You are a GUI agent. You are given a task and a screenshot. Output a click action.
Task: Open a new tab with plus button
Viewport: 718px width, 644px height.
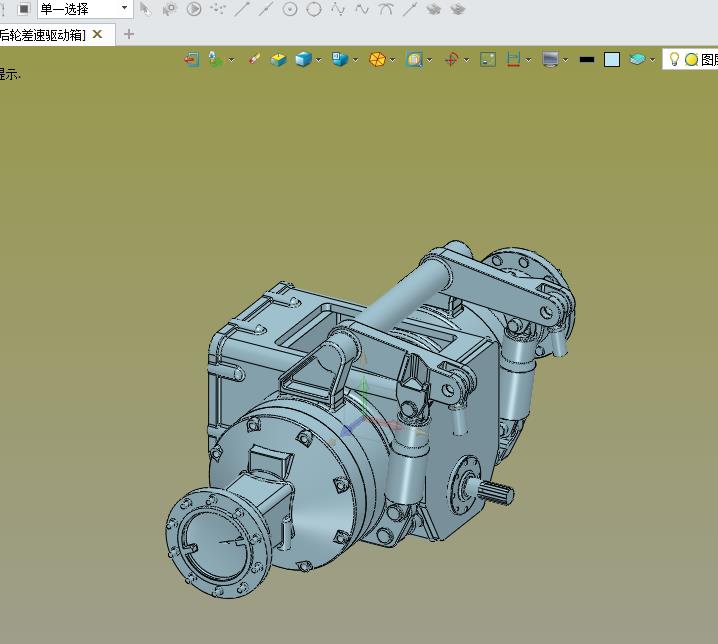click(128, 35)
